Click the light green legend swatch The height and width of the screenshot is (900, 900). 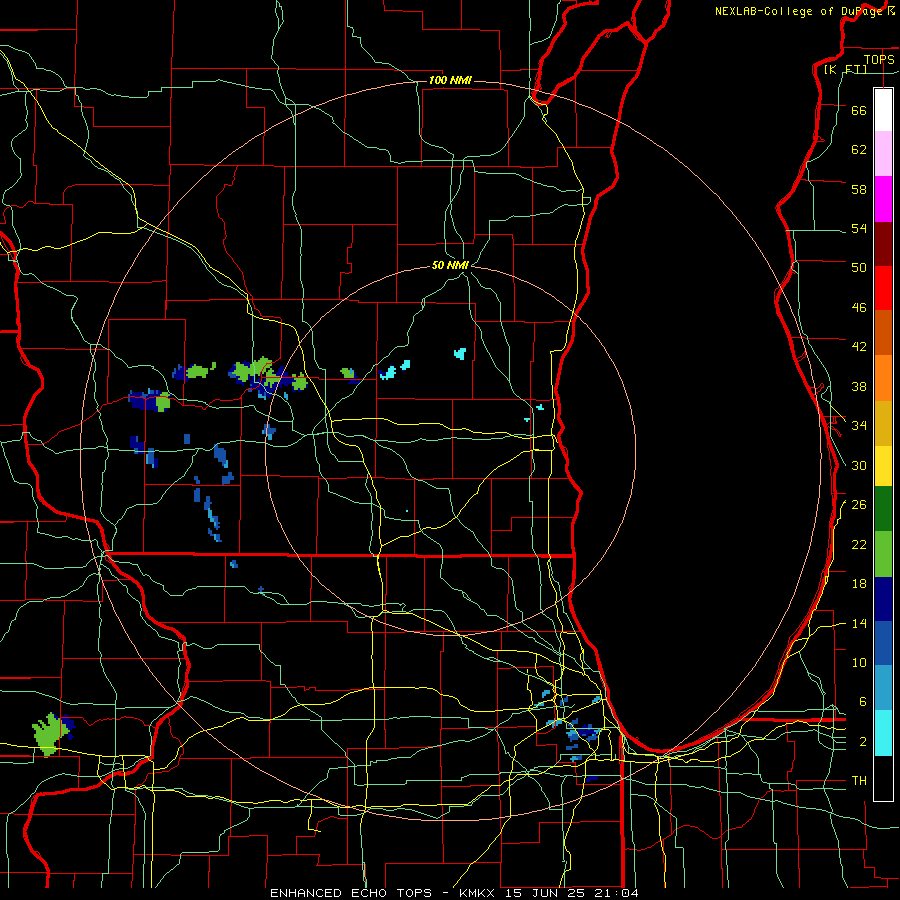point(883,554)
